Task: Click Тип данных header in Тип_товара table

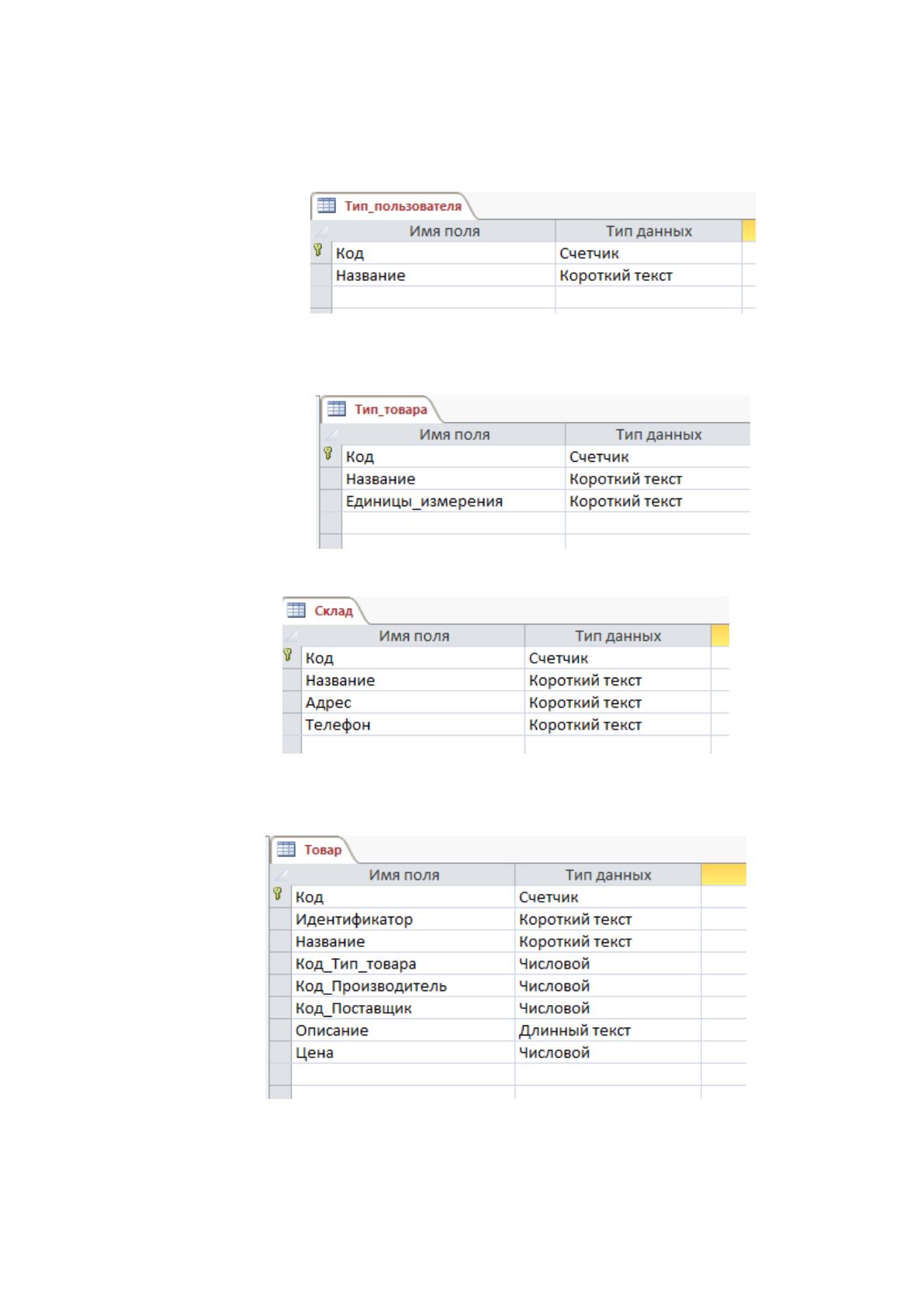Action: pos(658,435)
